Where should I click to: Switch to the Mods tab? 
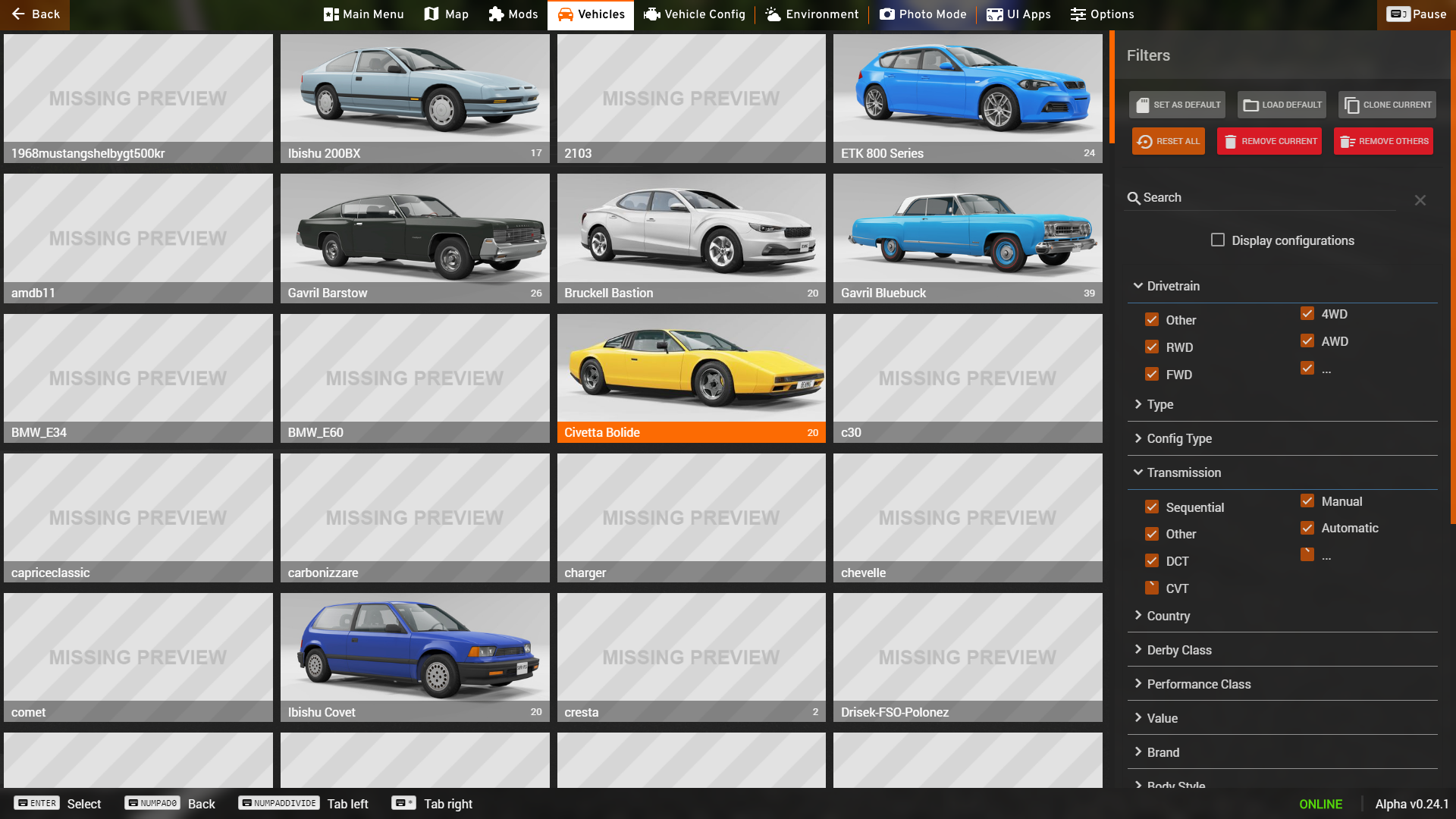tap(513, 14)
